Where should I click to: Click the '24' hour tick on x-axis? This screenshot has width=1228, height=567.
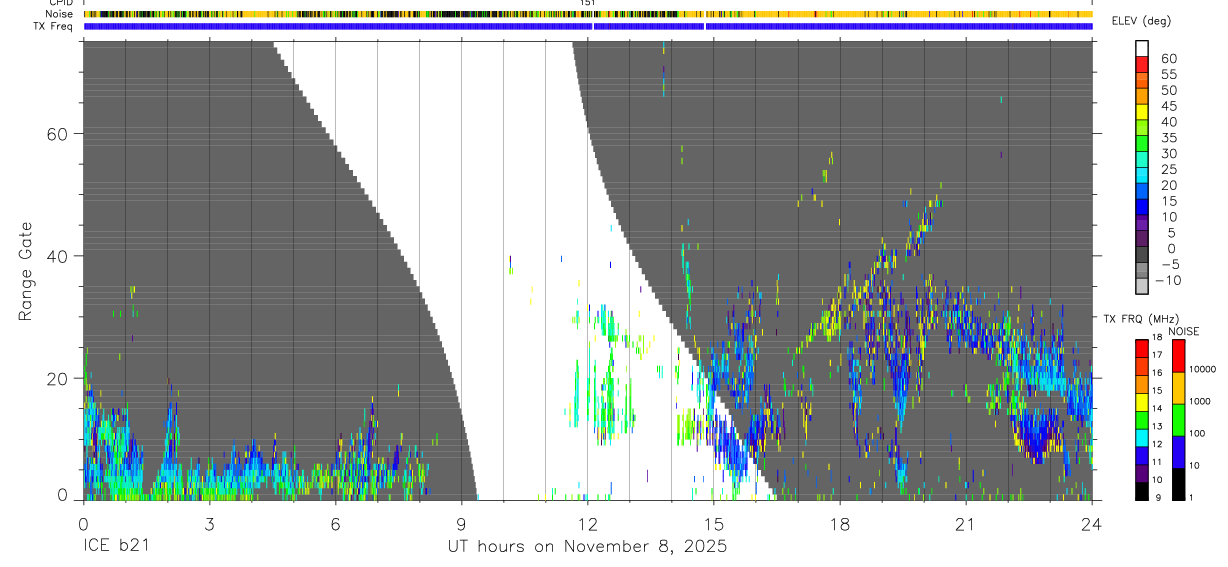pyautogui.click(x=1092, y=525)
